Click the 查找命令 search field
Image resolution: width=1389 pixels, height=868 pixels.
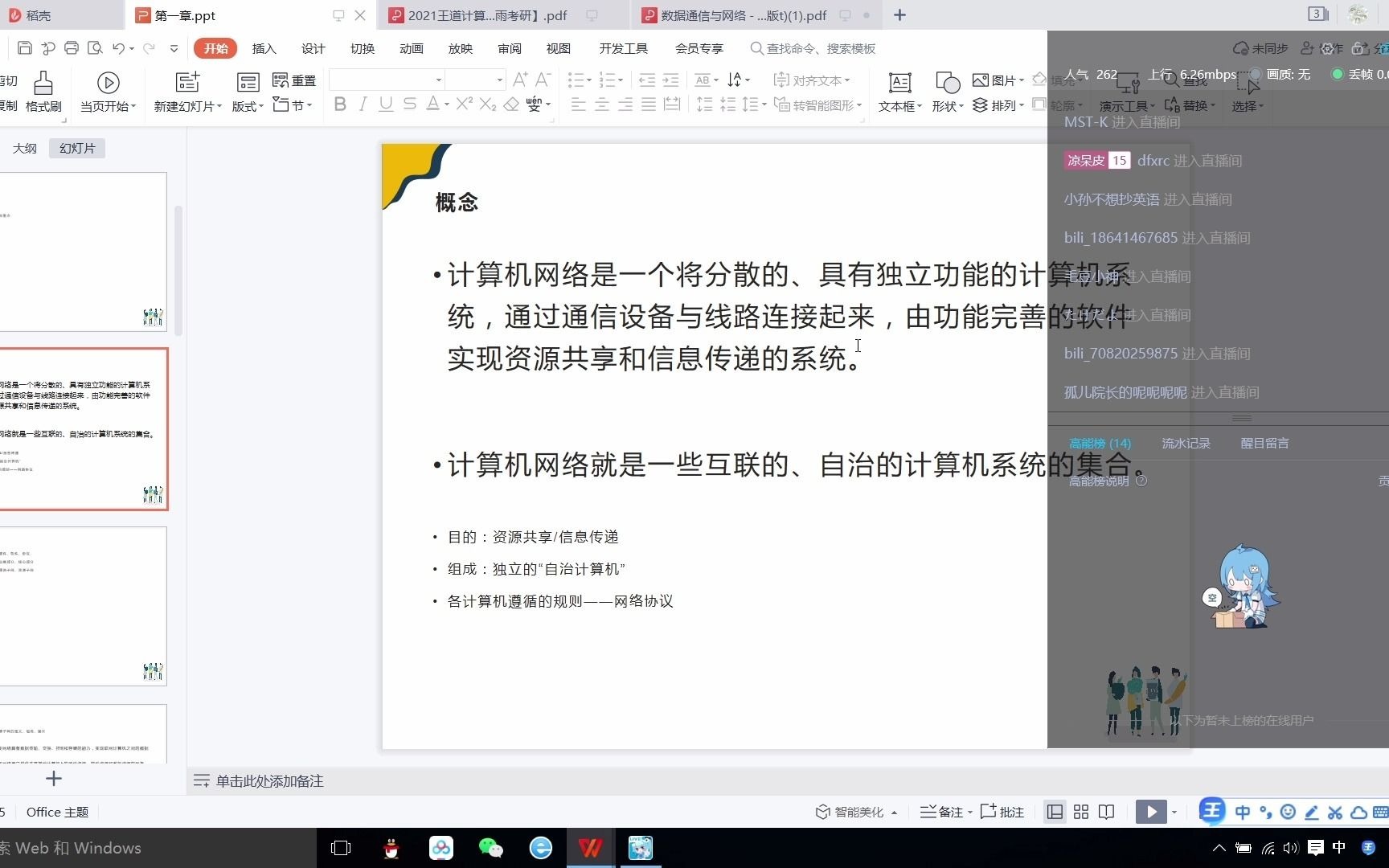[813, 48]
